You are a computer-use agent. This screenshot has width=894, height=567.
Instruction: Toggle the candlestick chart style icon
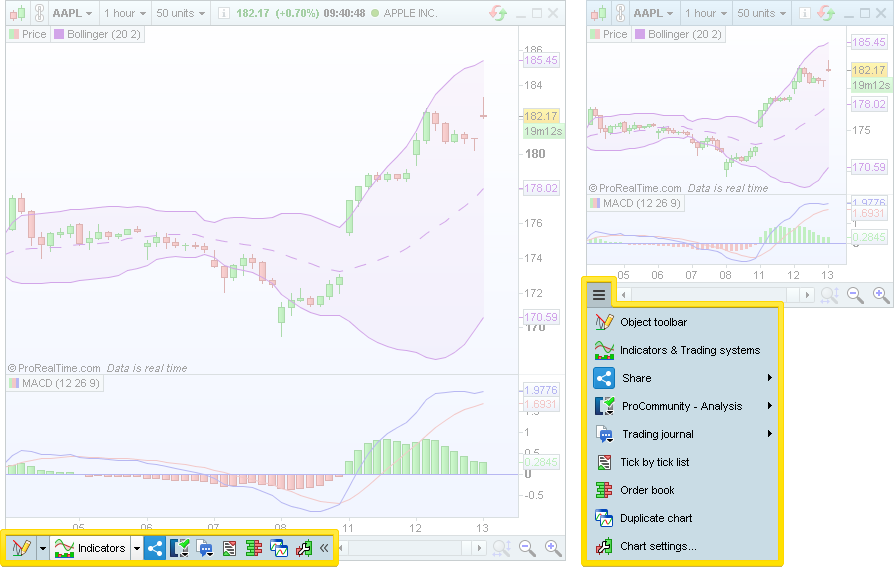15,13
